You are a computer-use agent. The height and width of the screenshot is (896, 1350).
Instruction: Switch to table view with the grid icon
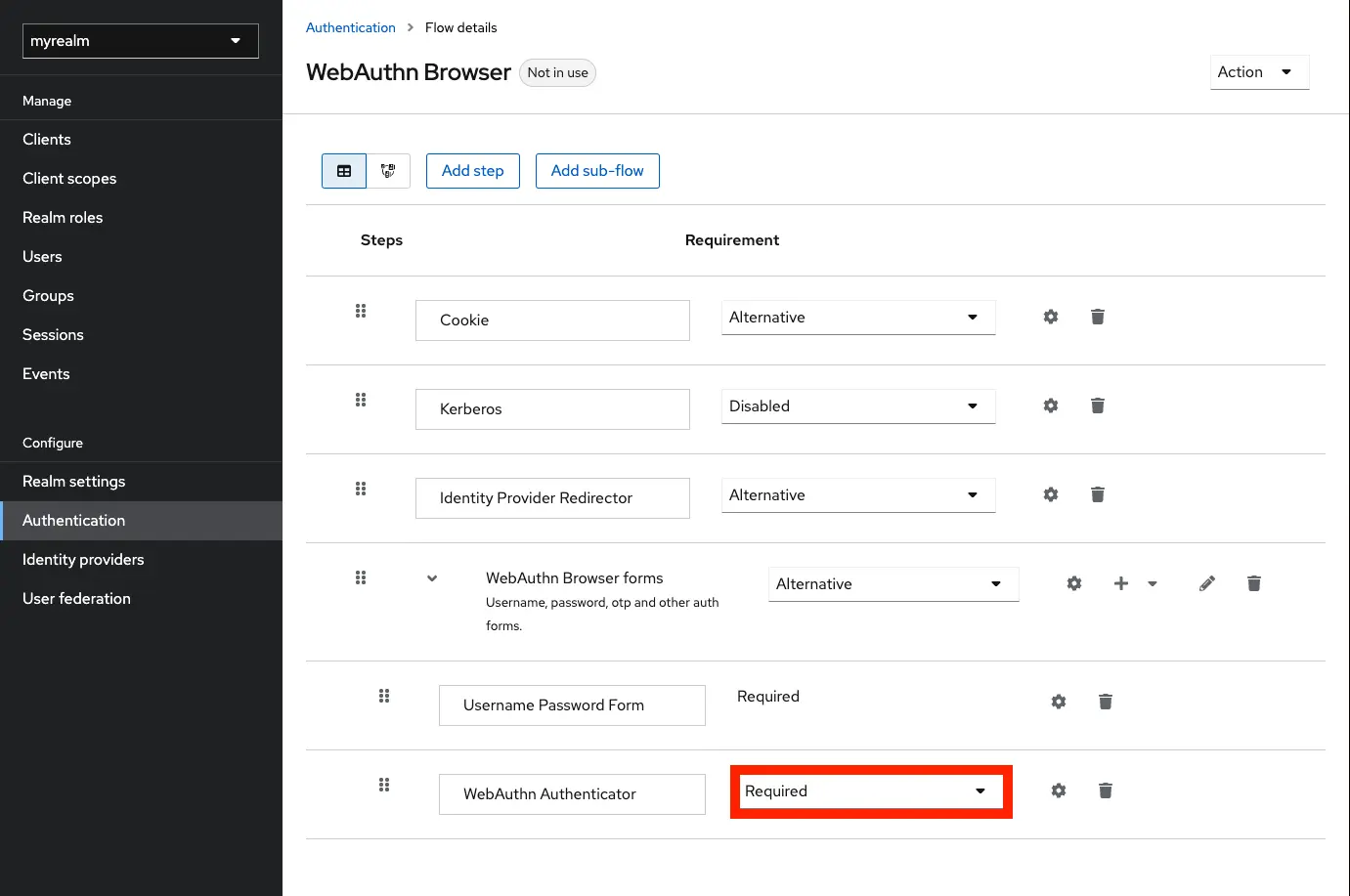click(x=343, y=170)
